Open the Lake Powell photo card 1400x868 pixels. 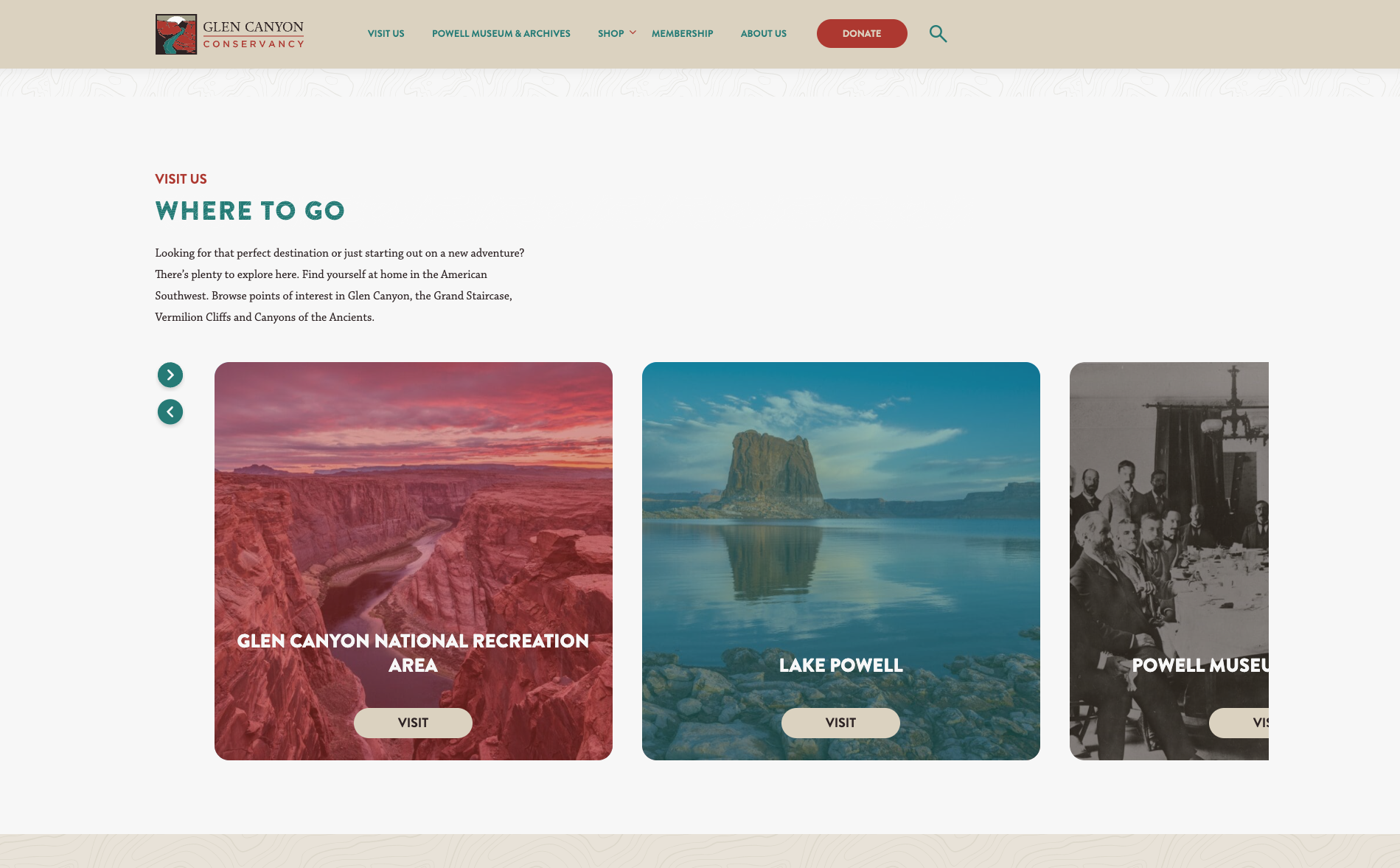[x=841, y=516]
